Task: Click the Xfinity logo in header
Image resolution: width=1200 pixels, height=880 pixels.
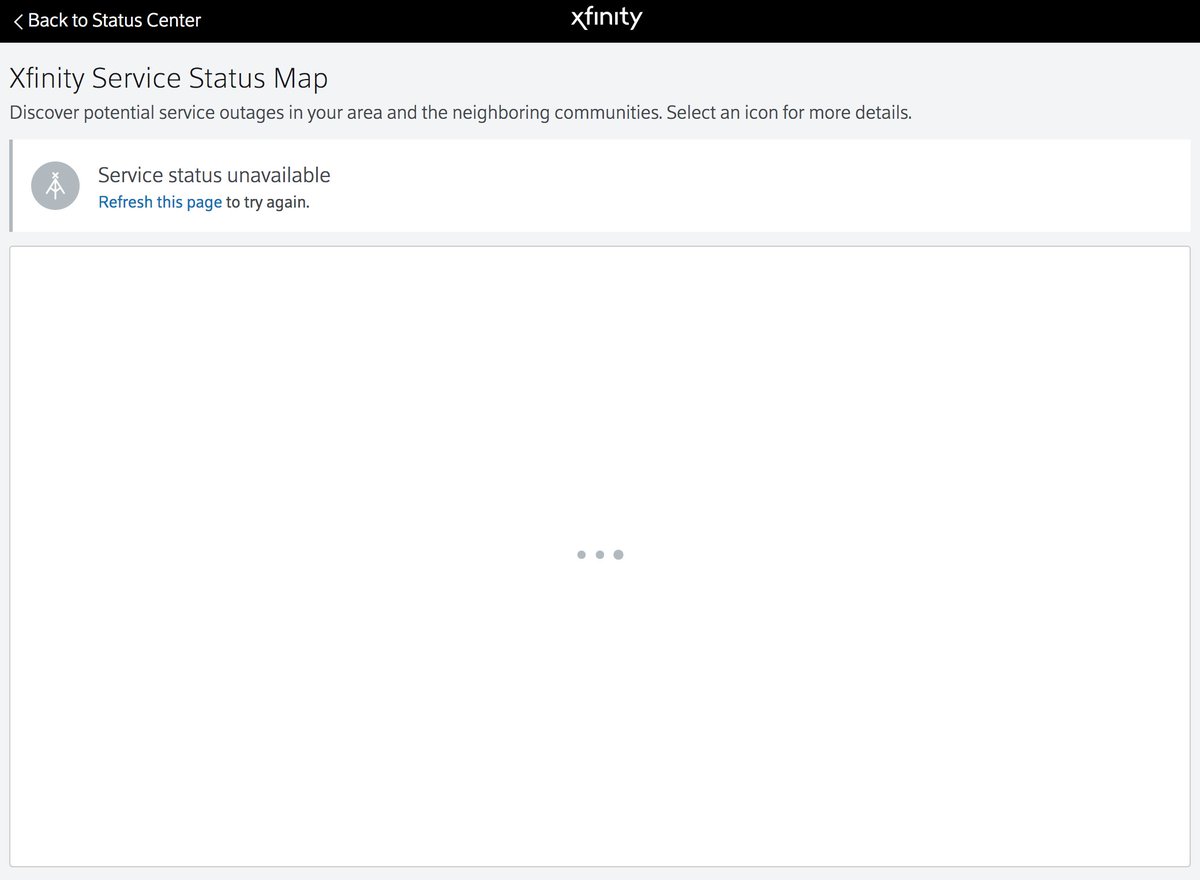Action: coord(606,18)
